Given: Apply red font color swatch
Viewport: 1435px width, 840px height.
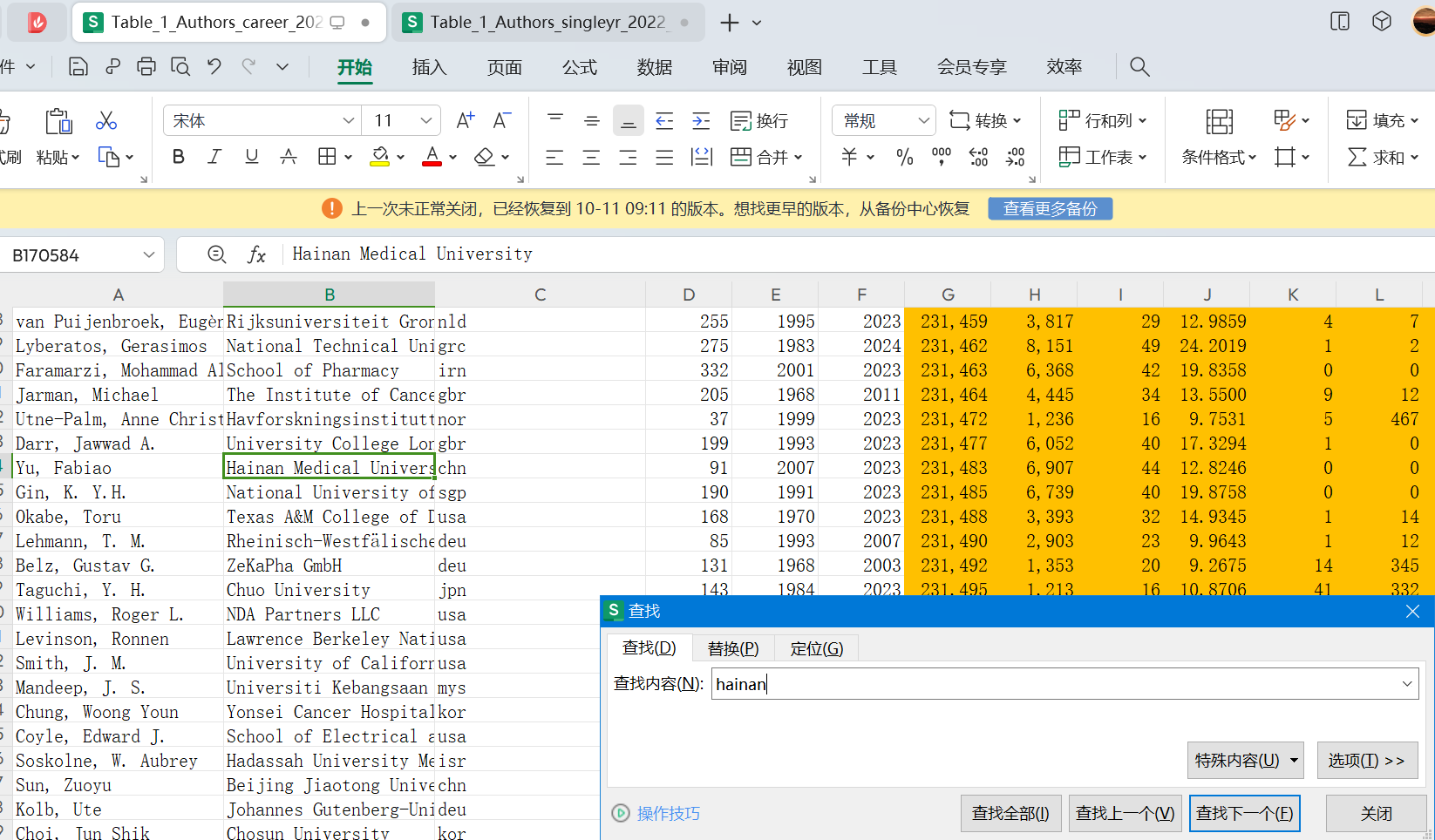Looking at the screenshot, I should point(432,157).
